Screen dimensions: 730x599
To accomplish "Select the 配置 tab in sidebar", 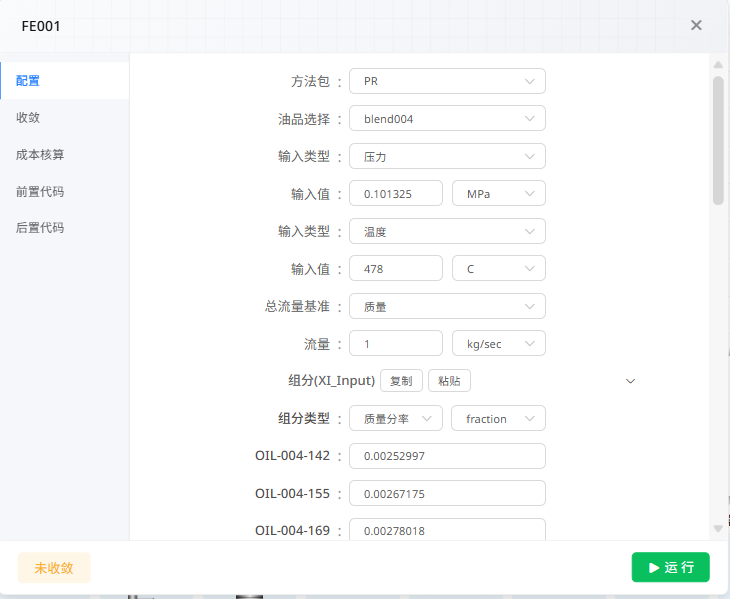I will 65,81.
